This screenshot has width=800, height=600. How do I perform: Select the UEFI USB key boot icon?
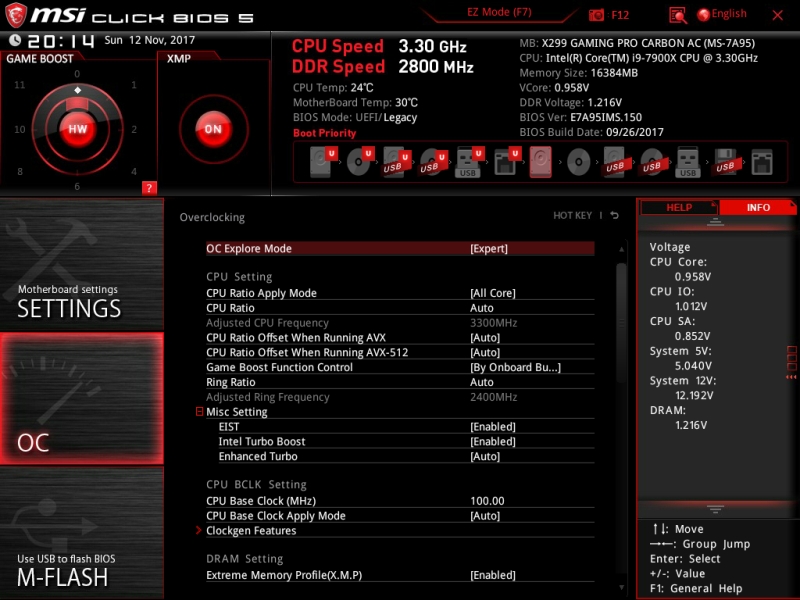pos(469,162)
